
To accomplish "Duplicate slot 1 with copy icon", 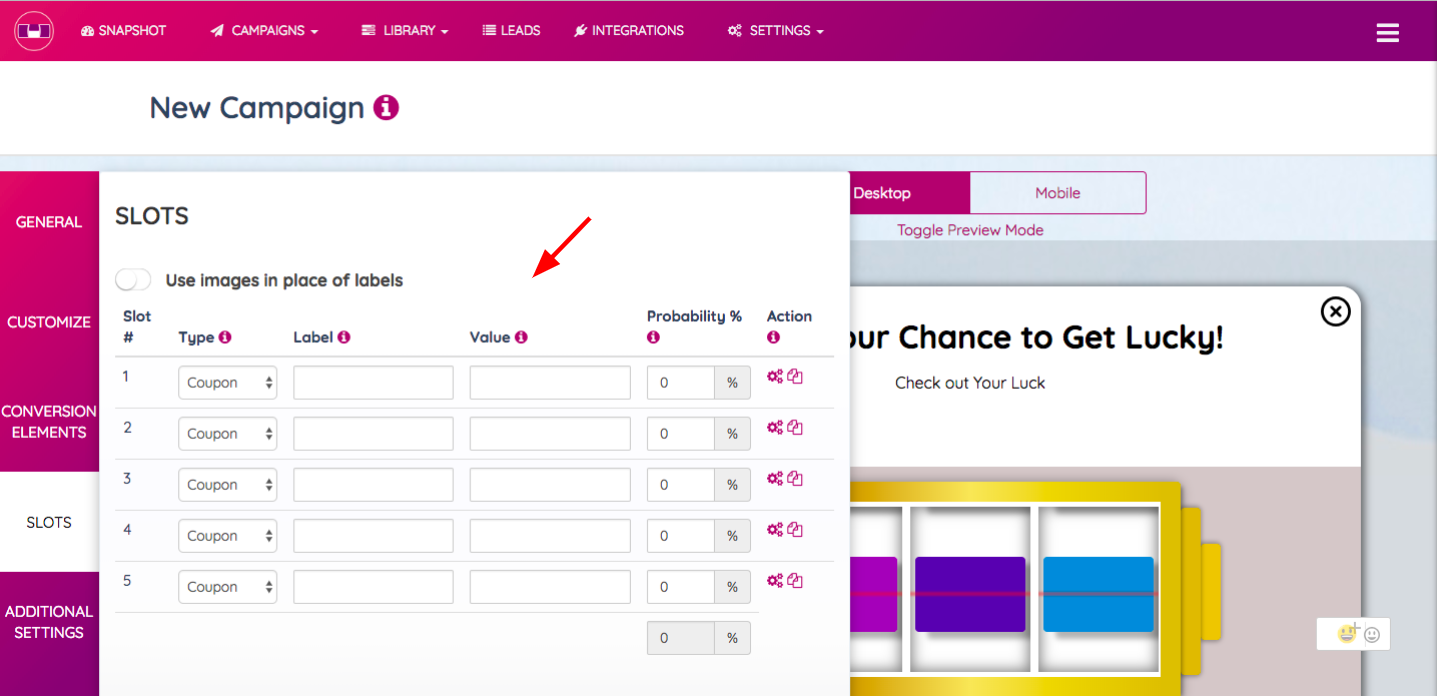I will [x=795, y=377].
